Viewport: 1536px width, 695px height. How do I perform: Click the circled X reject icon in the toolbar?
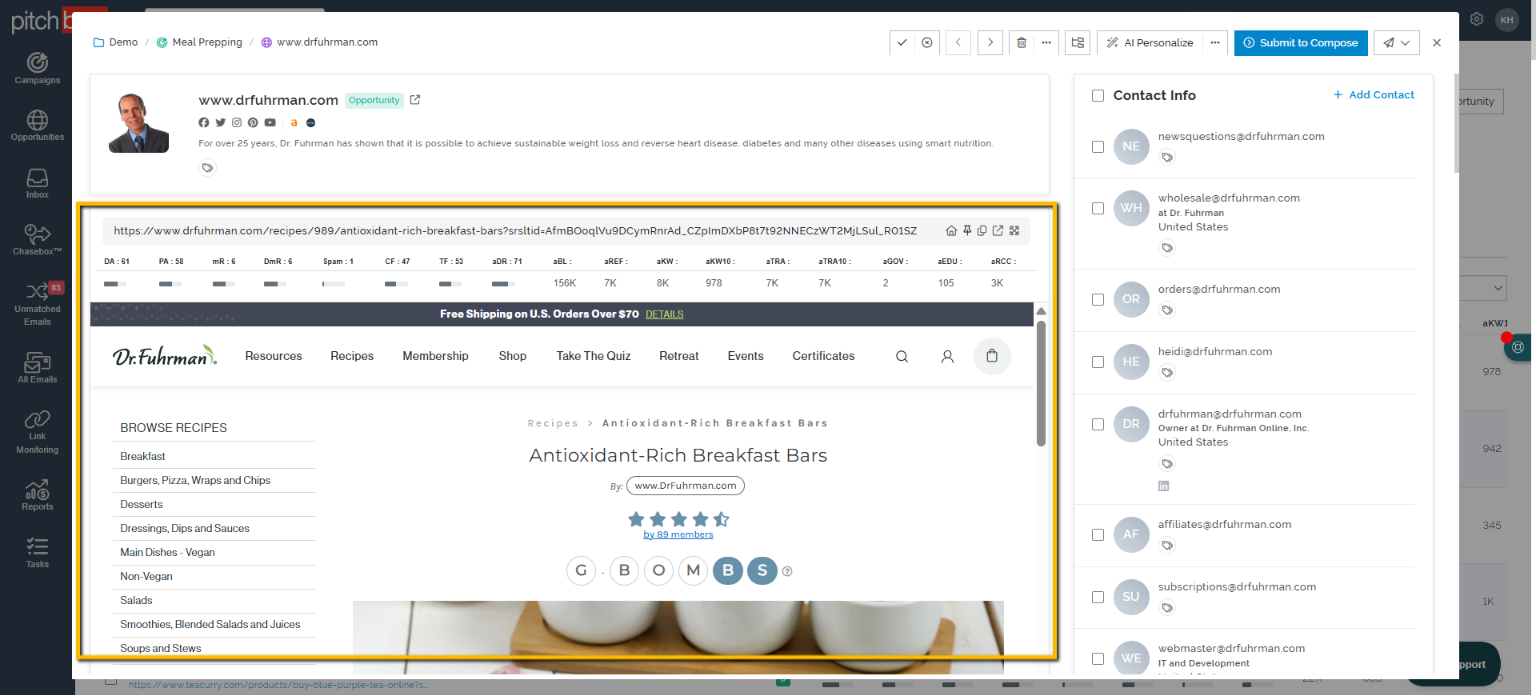click(x=927, y=43)
